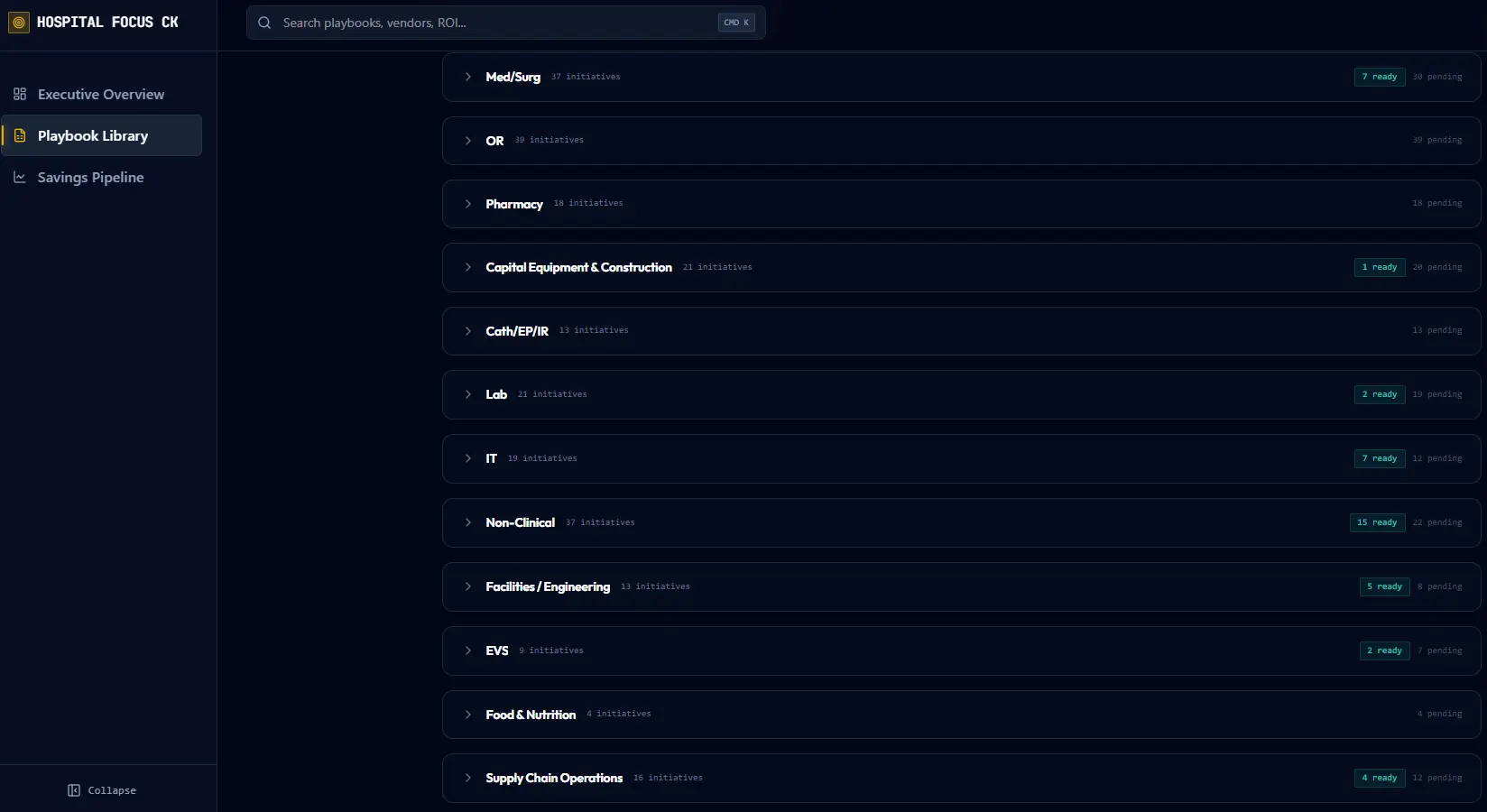The width and height of the screenshot is (1487, 812).
Task: Click the '2 ready' badge on EVS
Action: point(1384,651)
